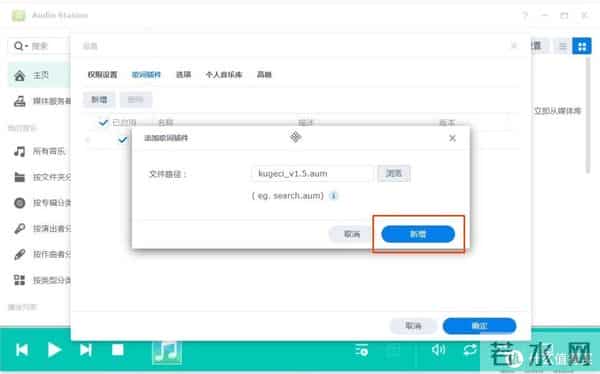Screen dimensions: 600x374
Task: Click the blue 确定 button in settings
Action: click(479, 326)
